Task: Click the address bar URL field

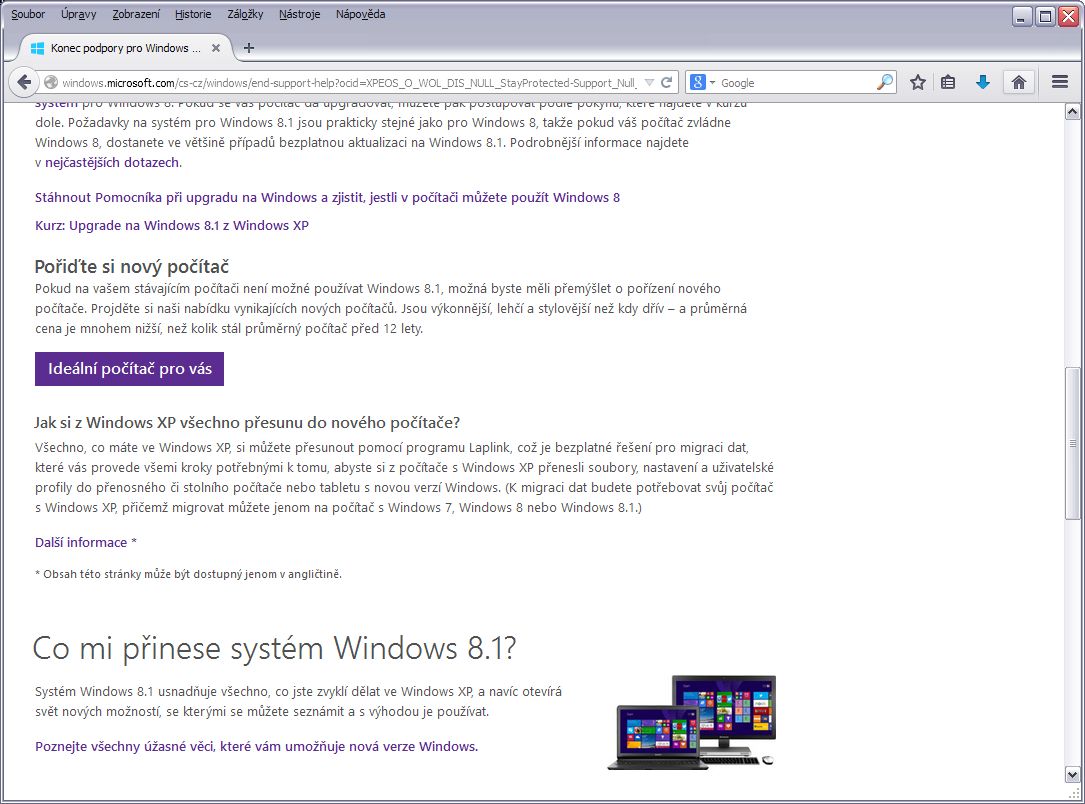Action: pos(349,82)
